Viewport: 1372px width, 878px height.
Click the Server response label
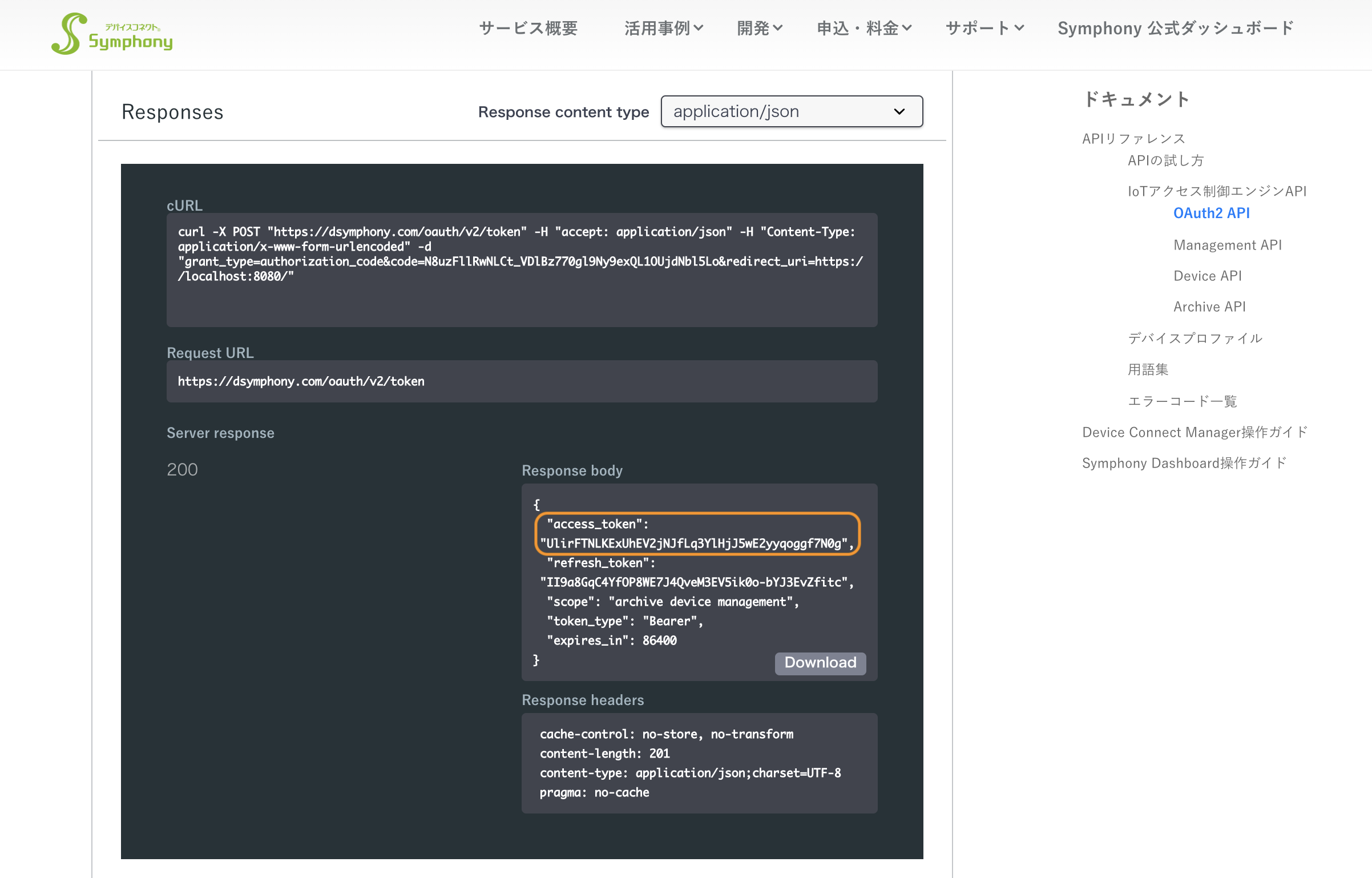click(x=220, y=433)
